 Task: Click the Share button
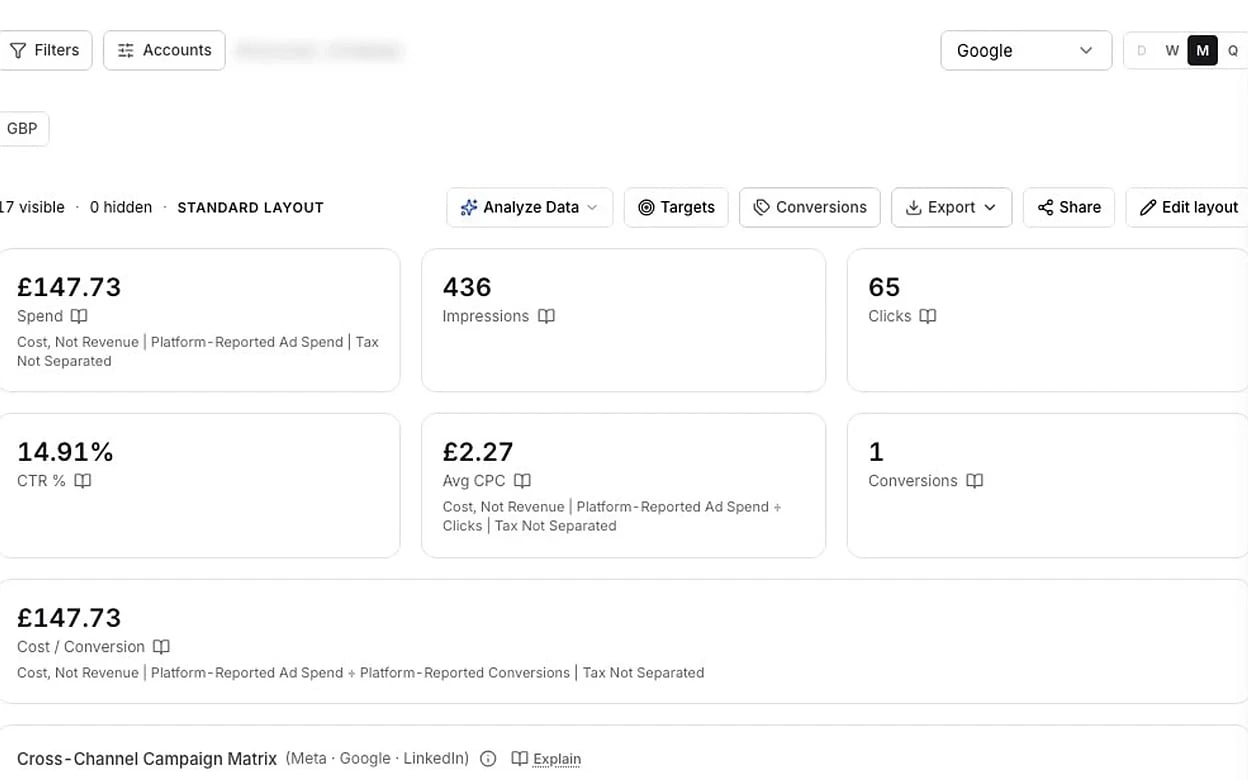[x=1069, y=207]
